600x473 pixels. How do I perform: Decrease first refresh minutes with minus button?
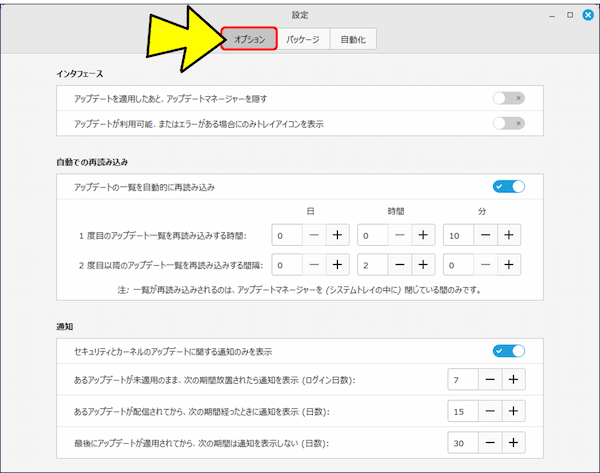coord(484,235)
